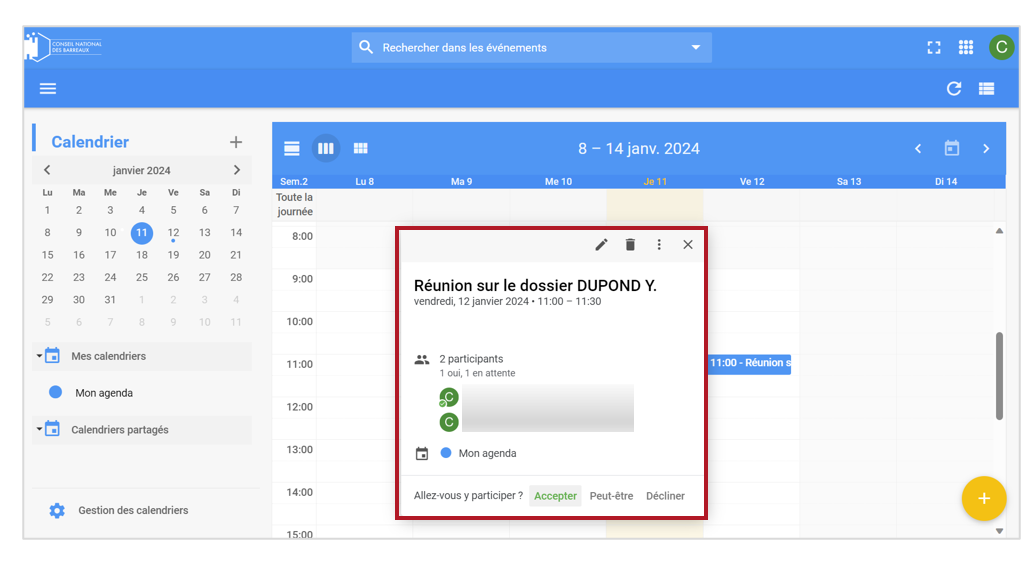This screenshot has width=1036, height=565.
Task: Accept the meeting with Accepter
Action: [x=555, y=496]
